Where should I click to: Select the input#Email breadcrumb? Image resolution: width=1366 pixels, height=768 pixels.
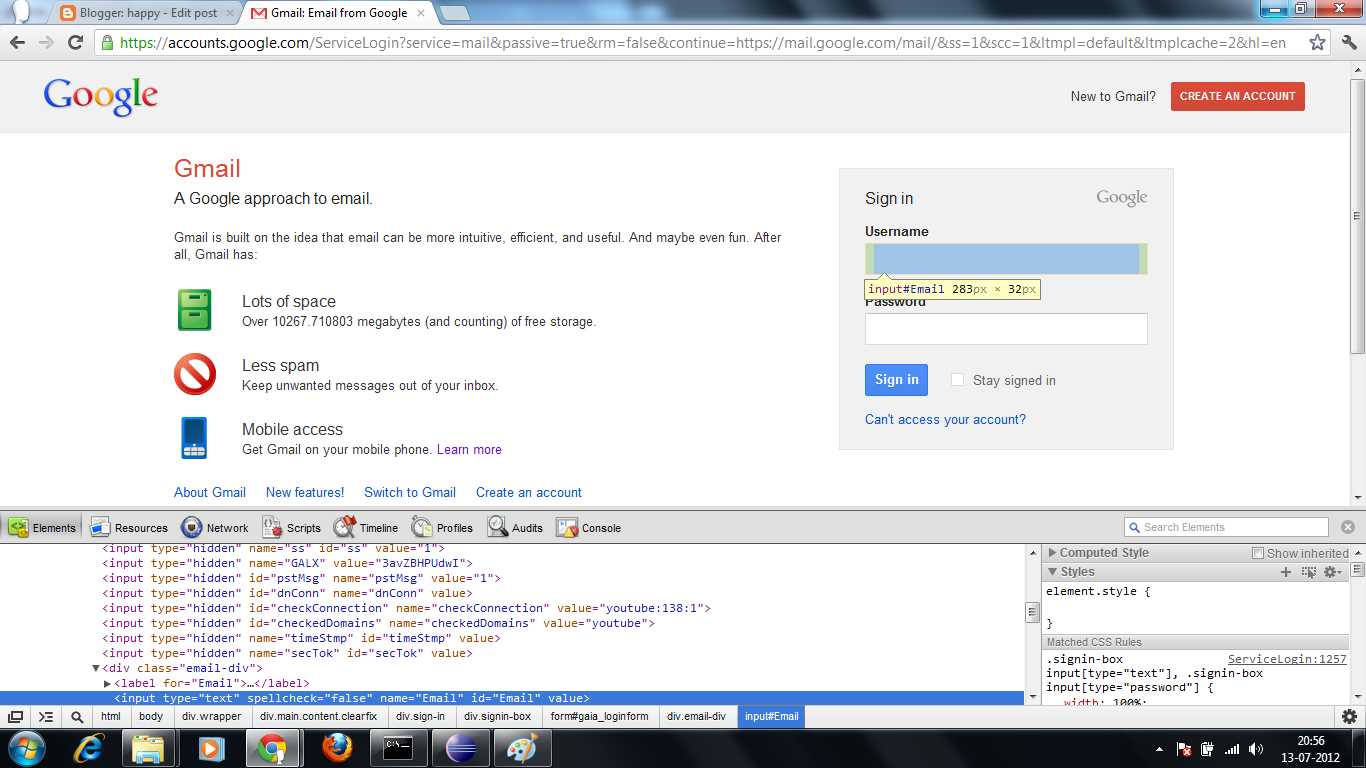tap(772, 717)
